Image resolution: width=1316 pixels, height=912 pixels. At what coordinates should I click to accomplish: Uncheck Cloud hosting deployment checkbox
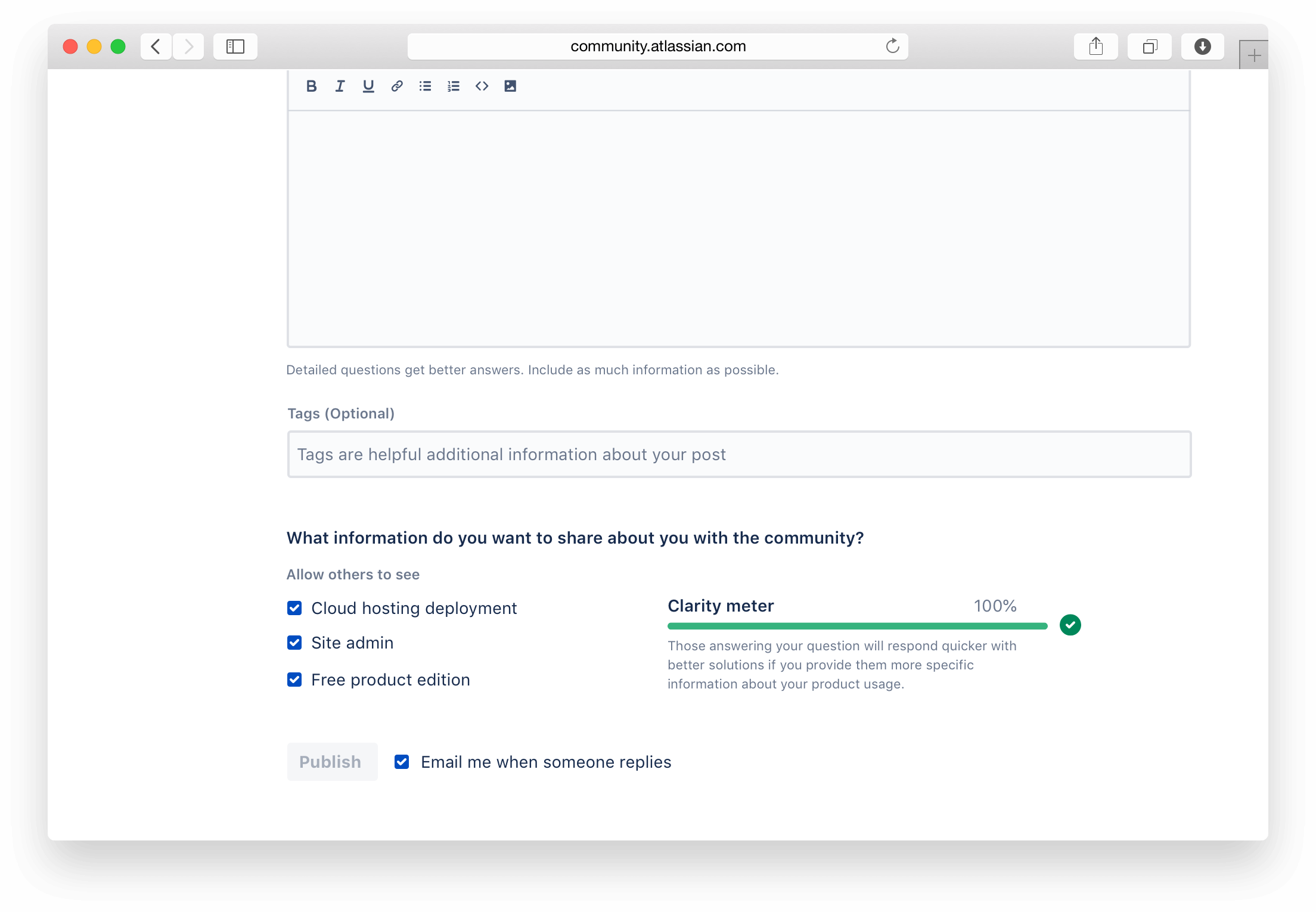tap(294, 608)
